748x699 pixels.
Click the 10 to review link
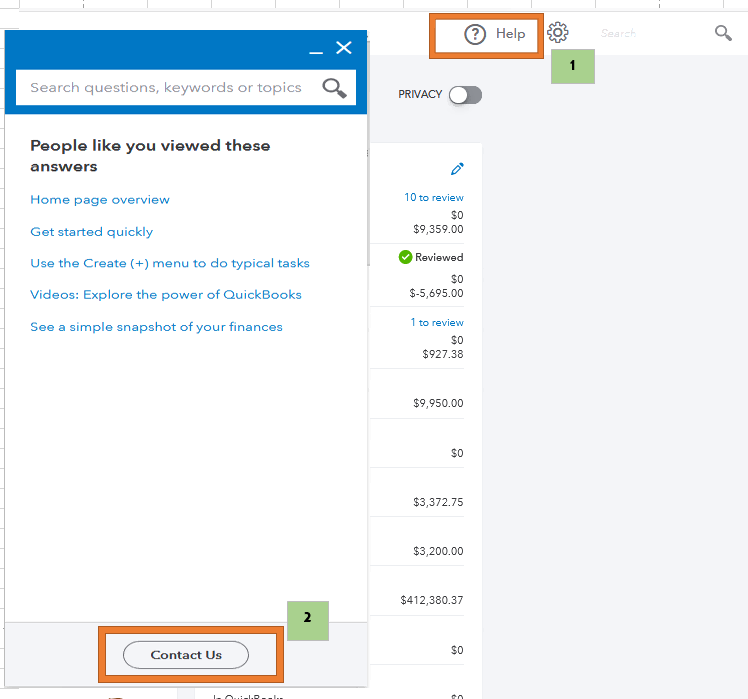tap(433, 198)
